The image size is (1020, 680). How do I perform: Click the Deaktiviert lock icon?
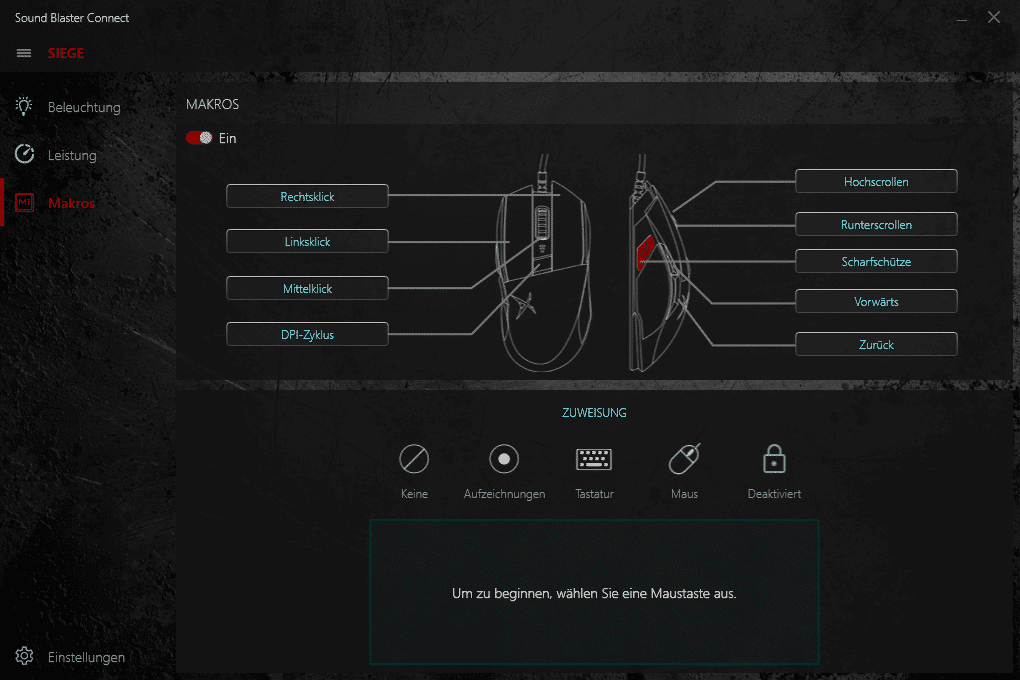pos(774,459)
